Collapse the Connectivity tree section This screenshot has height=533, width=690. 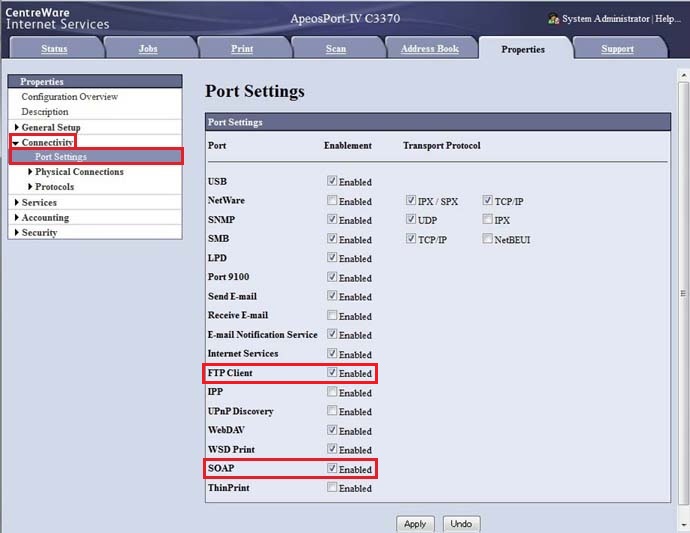coord(16,143)
